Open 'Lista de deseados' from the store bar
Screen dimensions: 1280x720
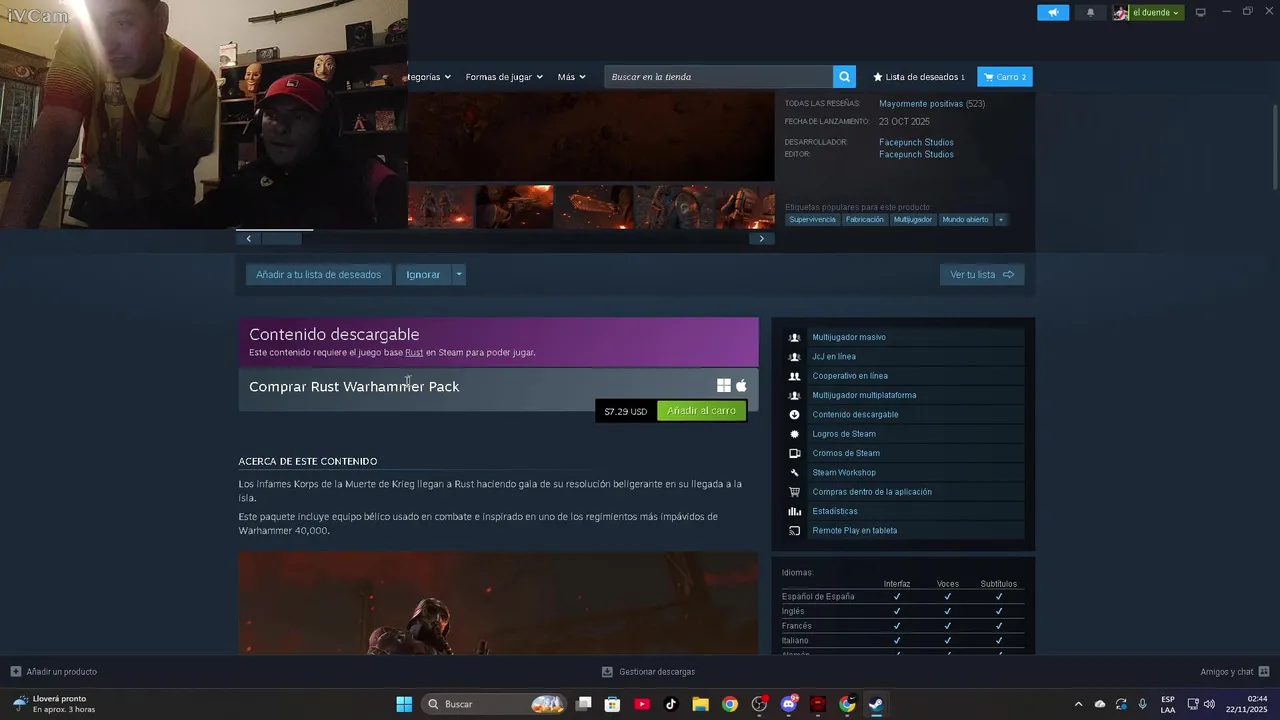[x=919, y=77]
